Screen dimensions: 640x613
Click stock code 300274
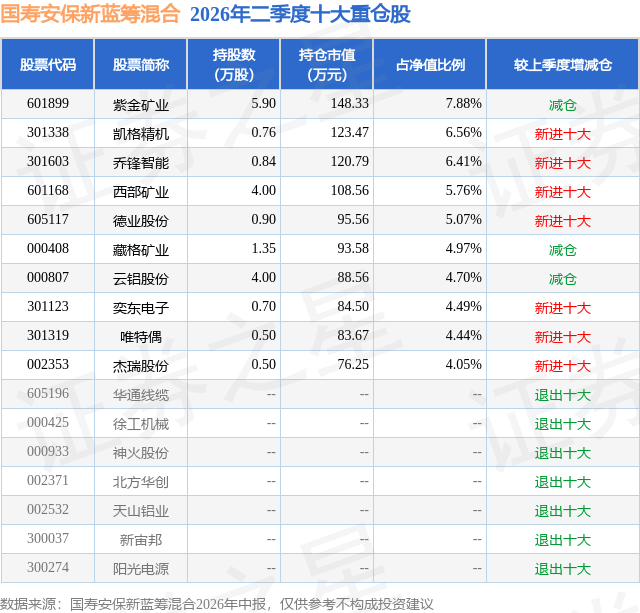pos(48,567)
